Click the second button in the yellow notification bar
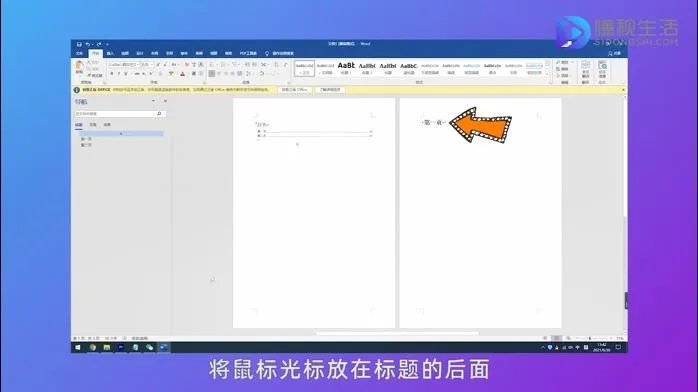The image size is (698, 392). coord(330,90)
